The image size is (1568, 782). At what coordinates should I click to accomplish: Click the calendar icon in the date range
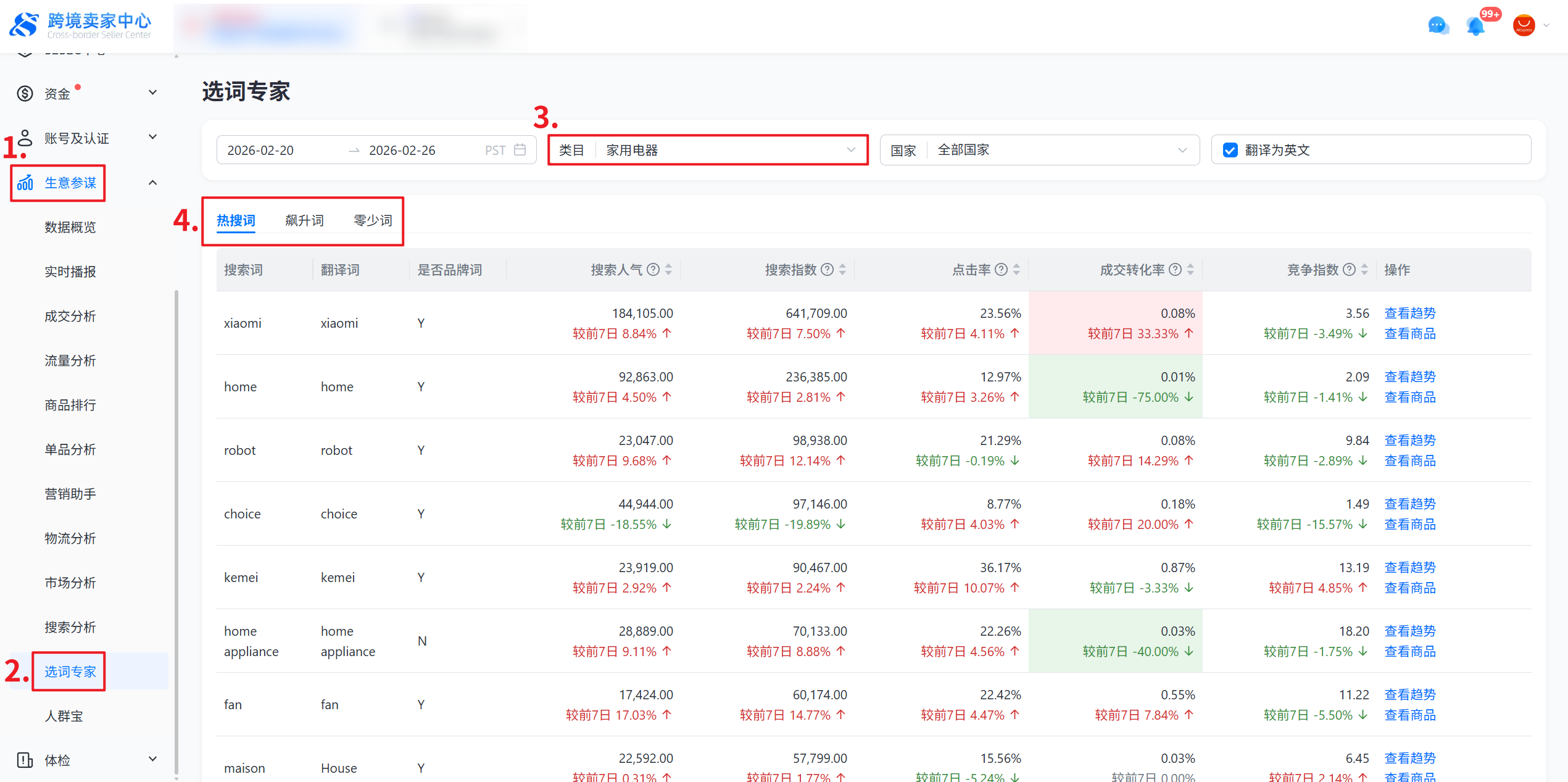coord(520,150)
